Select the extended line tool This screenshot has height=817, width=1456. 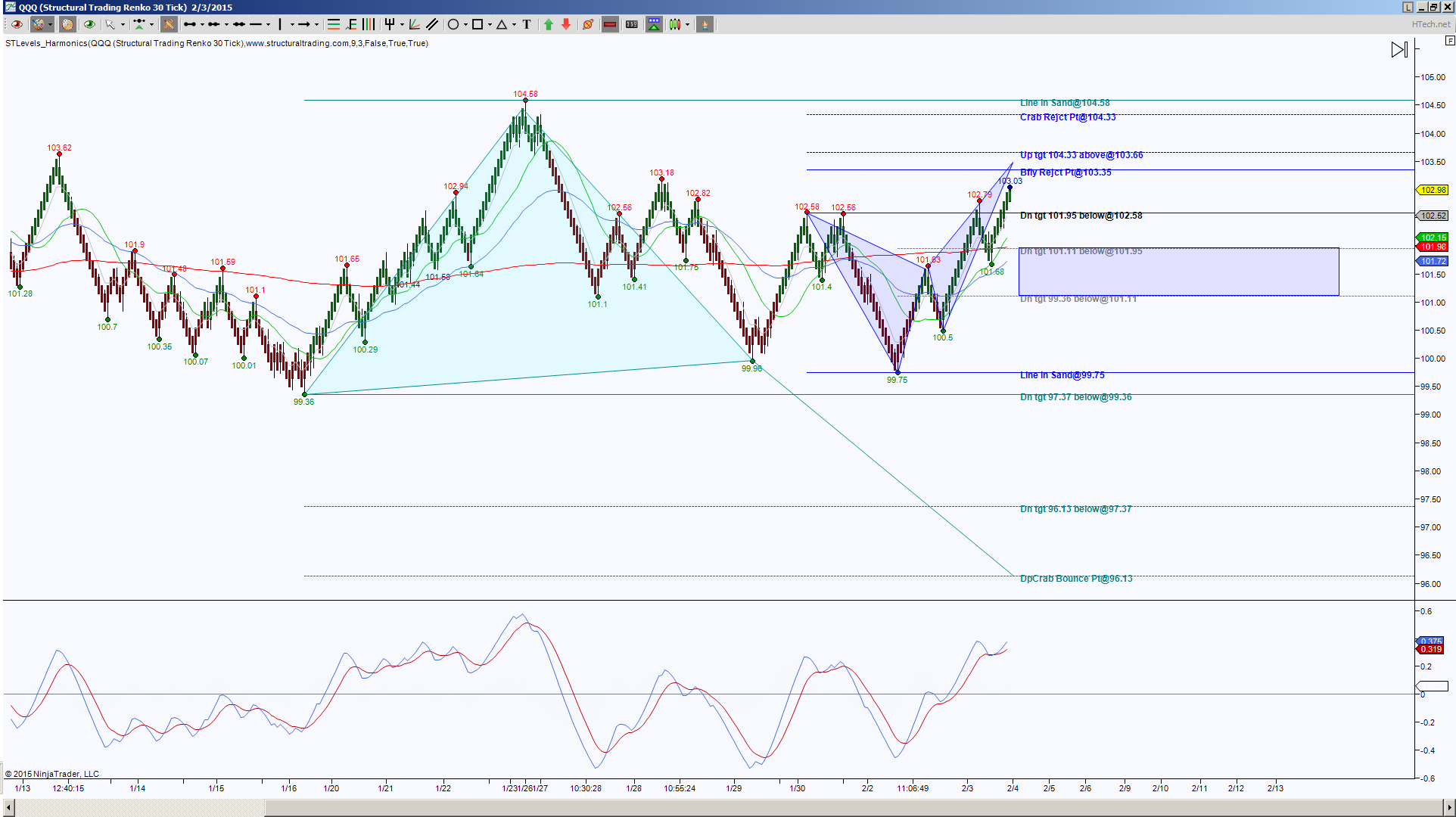tap(239, 24)
